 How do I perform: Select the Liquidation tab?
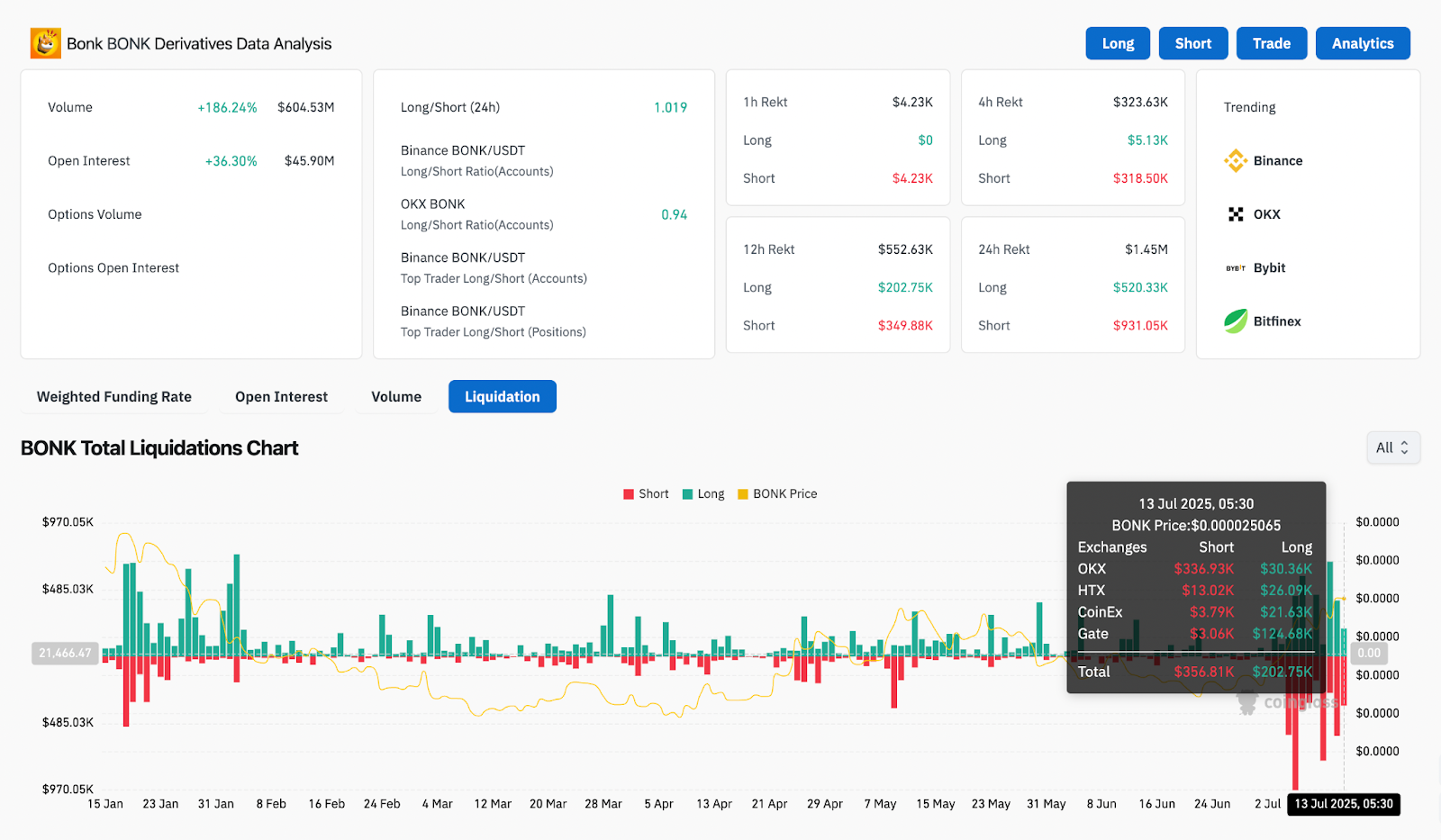click(x=502, y=397)
